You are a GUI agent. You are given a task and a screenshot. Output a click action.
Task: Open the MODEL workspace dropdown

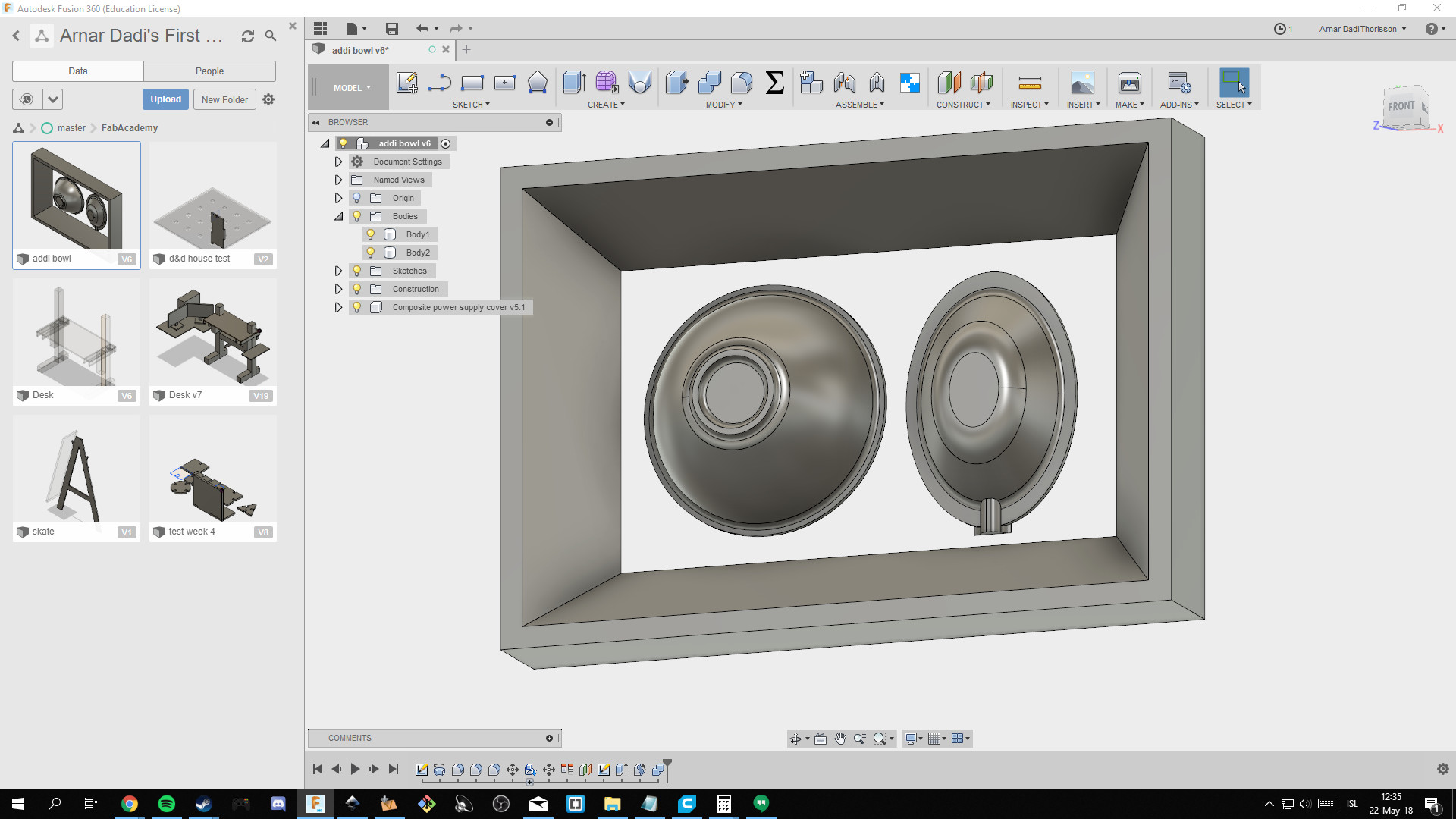352,88
